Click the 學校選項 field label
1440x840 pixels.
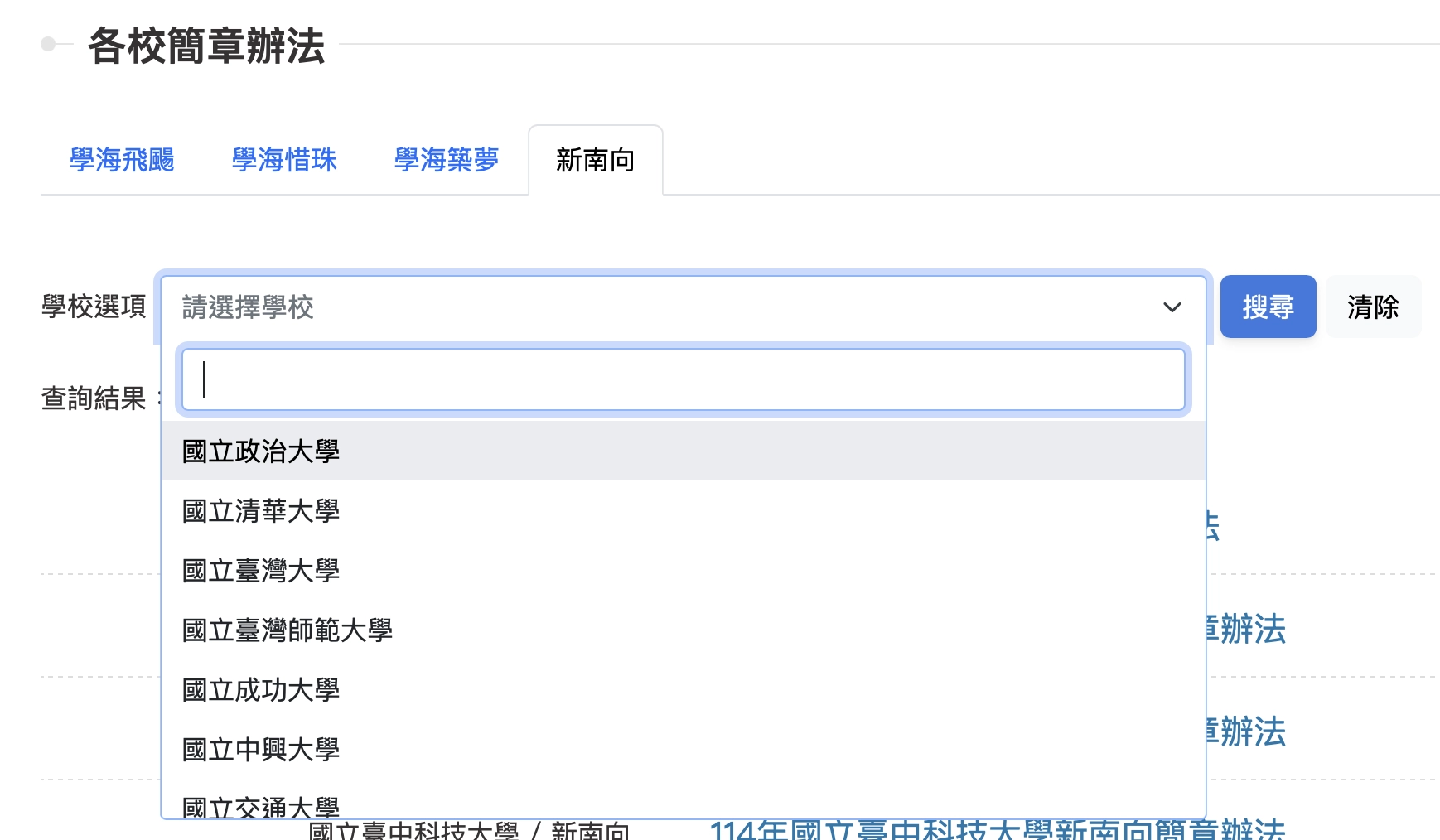[x=94, y=307]
